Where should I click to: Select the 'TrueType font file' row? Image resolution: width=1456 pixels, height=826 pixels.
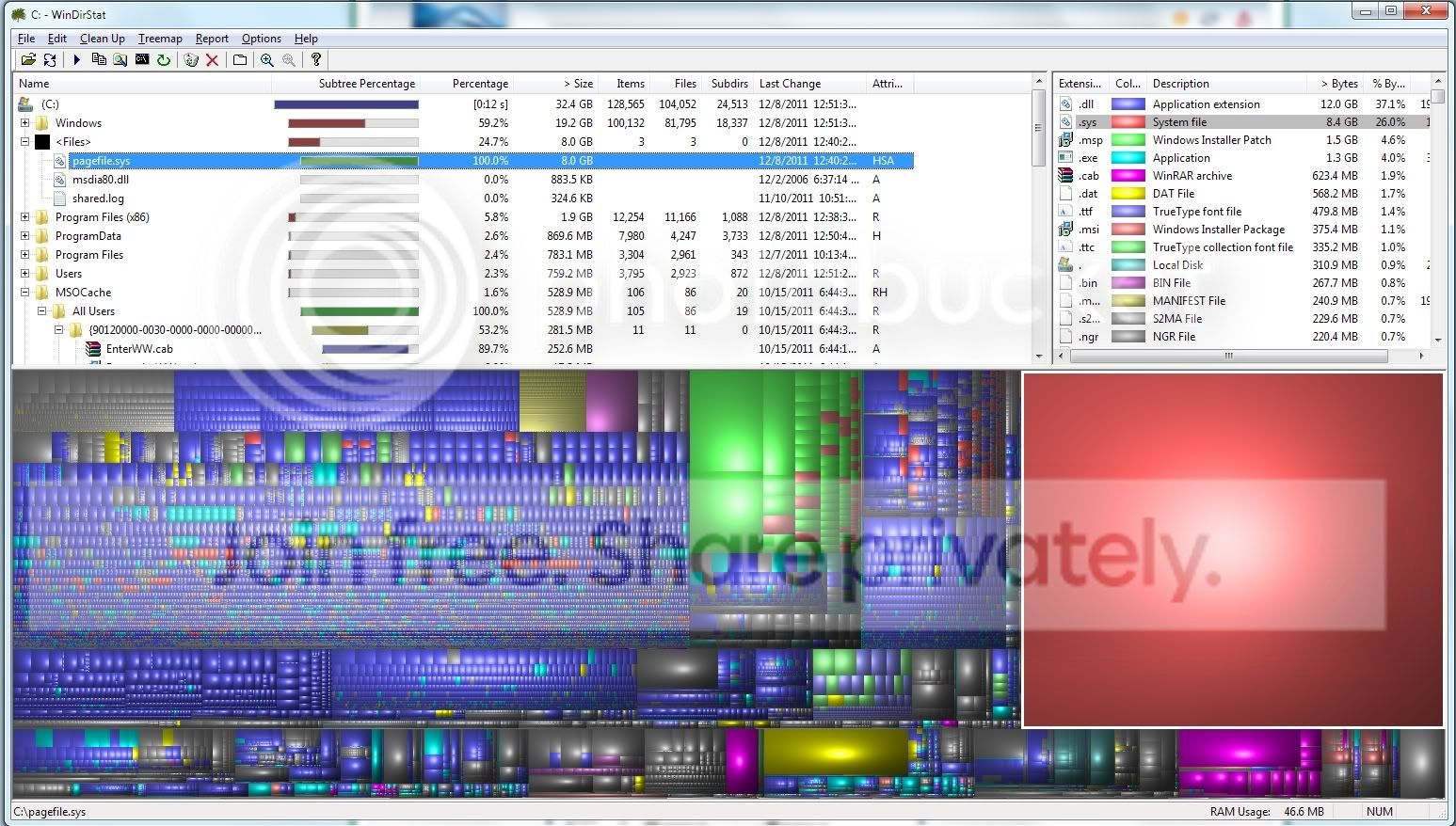(x=1242, y=212)
